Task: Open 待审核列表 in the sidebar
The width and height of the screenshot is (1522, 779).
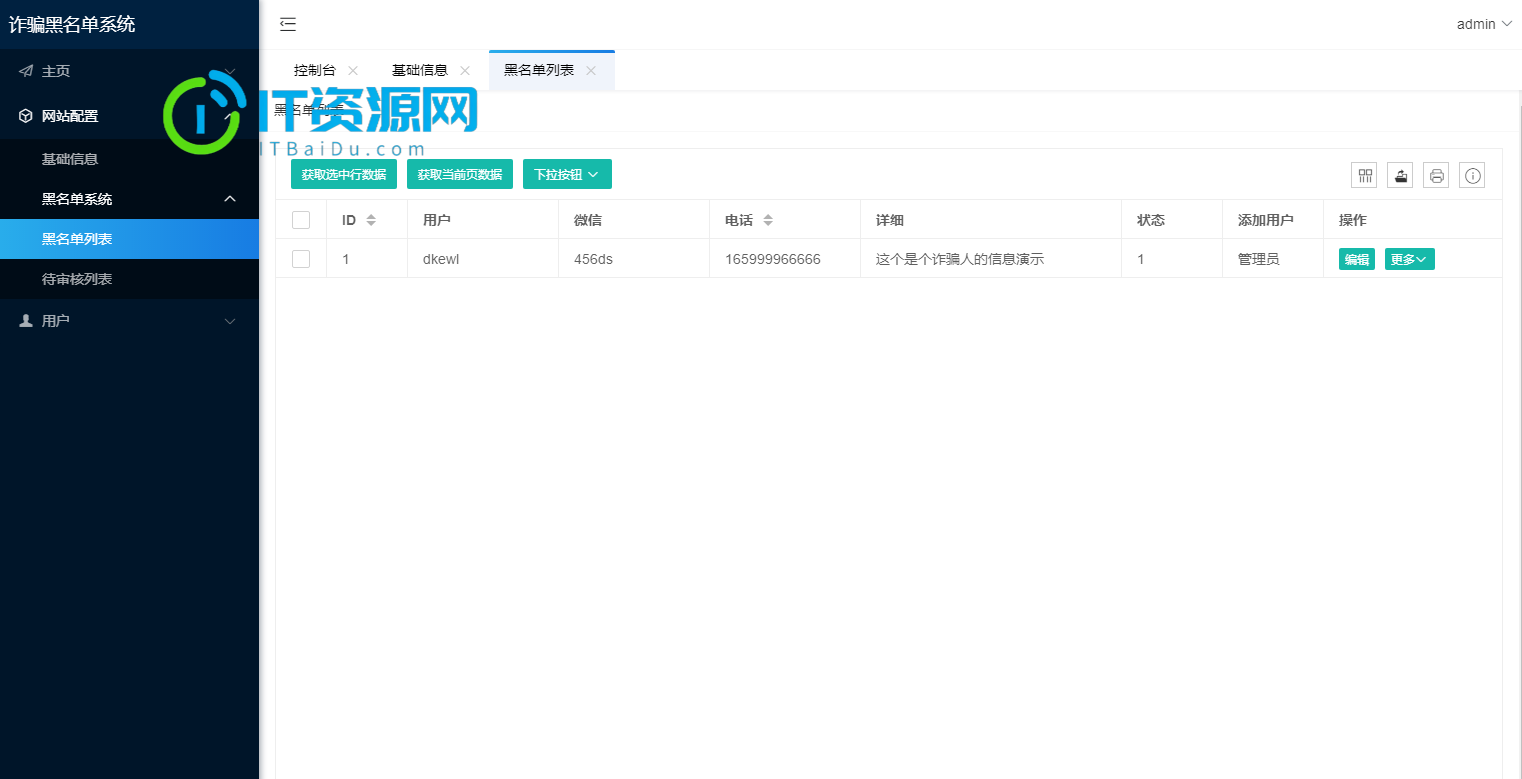Action: [x=129, y=279]
